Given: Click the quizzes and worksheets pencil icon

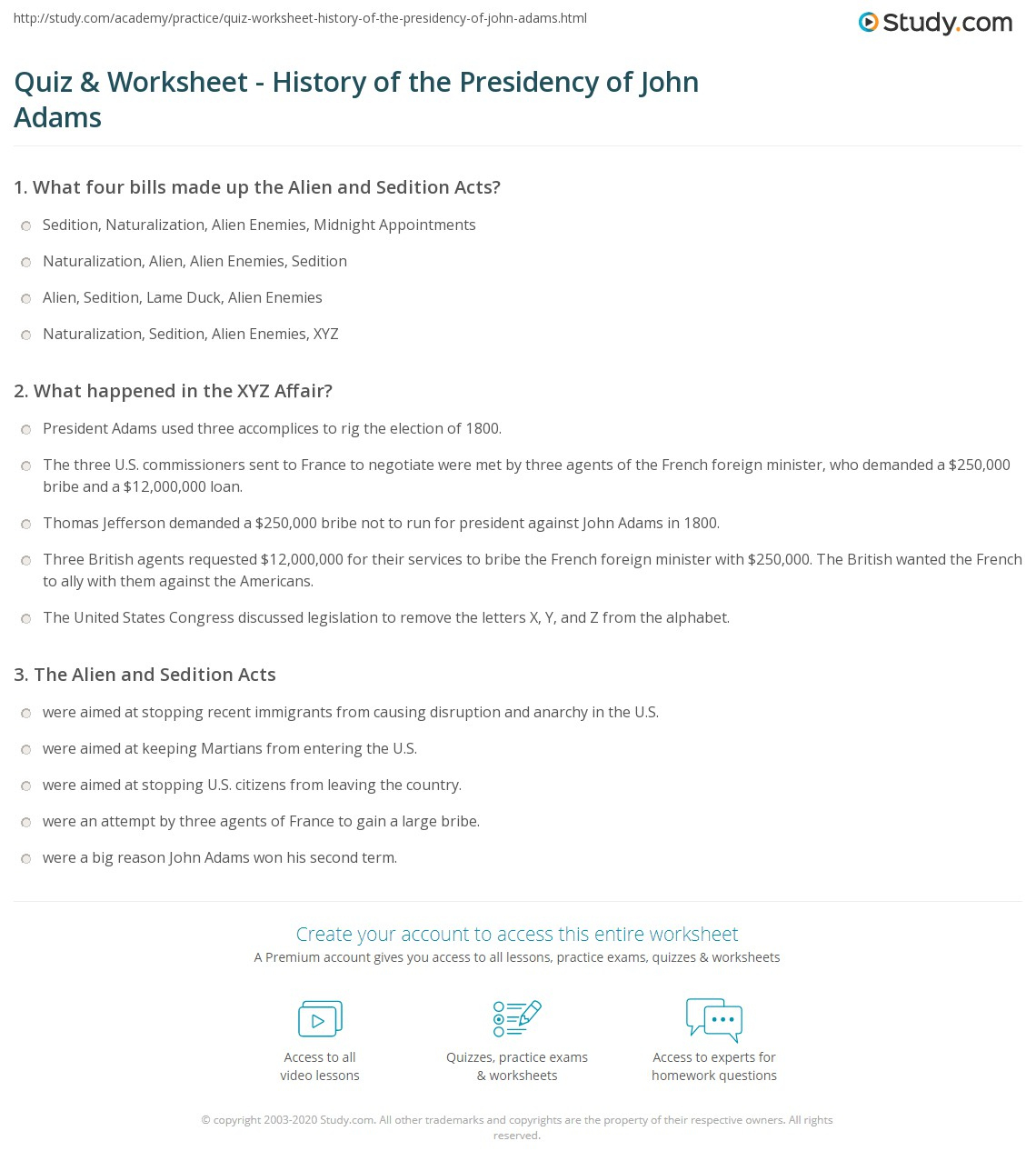Looking at the screenshot, I should click(516, 1018).
